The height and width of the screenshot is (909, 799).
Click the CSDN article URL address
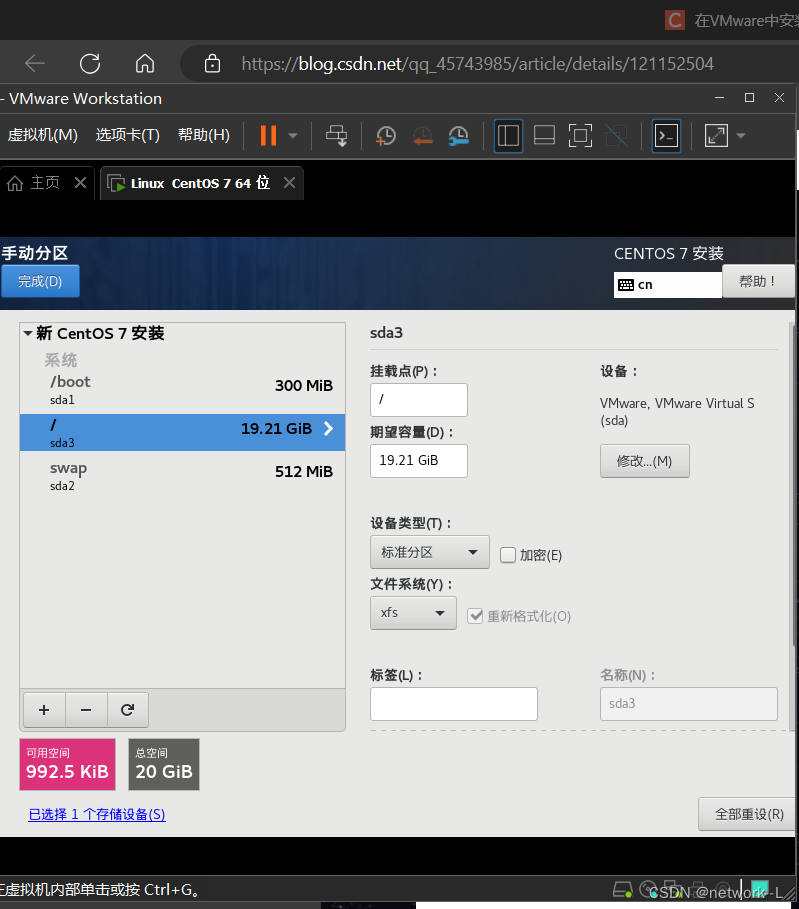(477, 64)
